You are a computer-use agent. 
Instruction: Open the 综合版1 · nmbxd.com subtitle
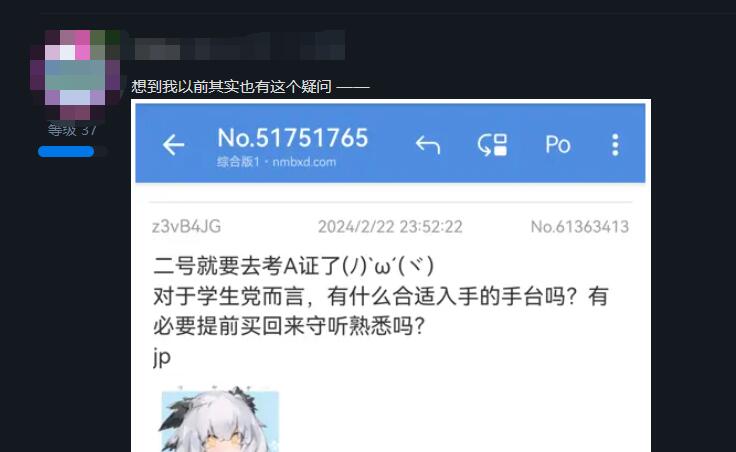coord(276,162)
